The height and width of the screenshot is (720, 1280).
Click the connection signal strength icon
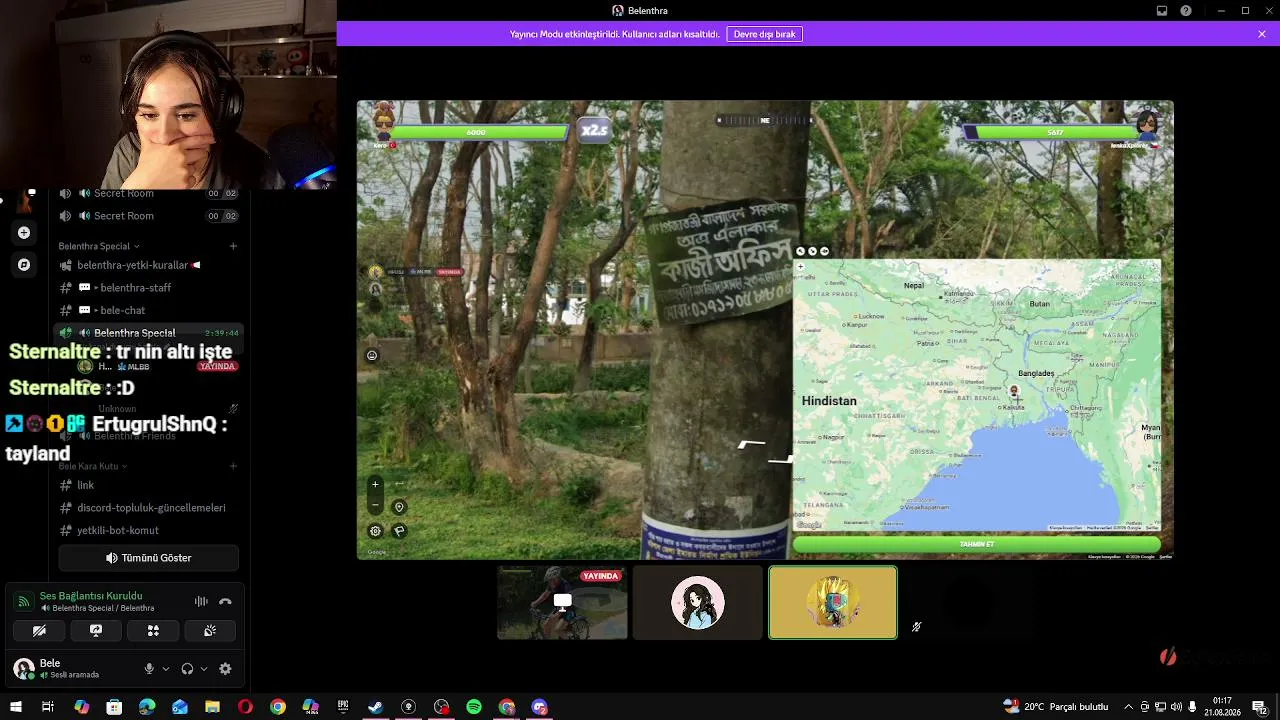24,601
